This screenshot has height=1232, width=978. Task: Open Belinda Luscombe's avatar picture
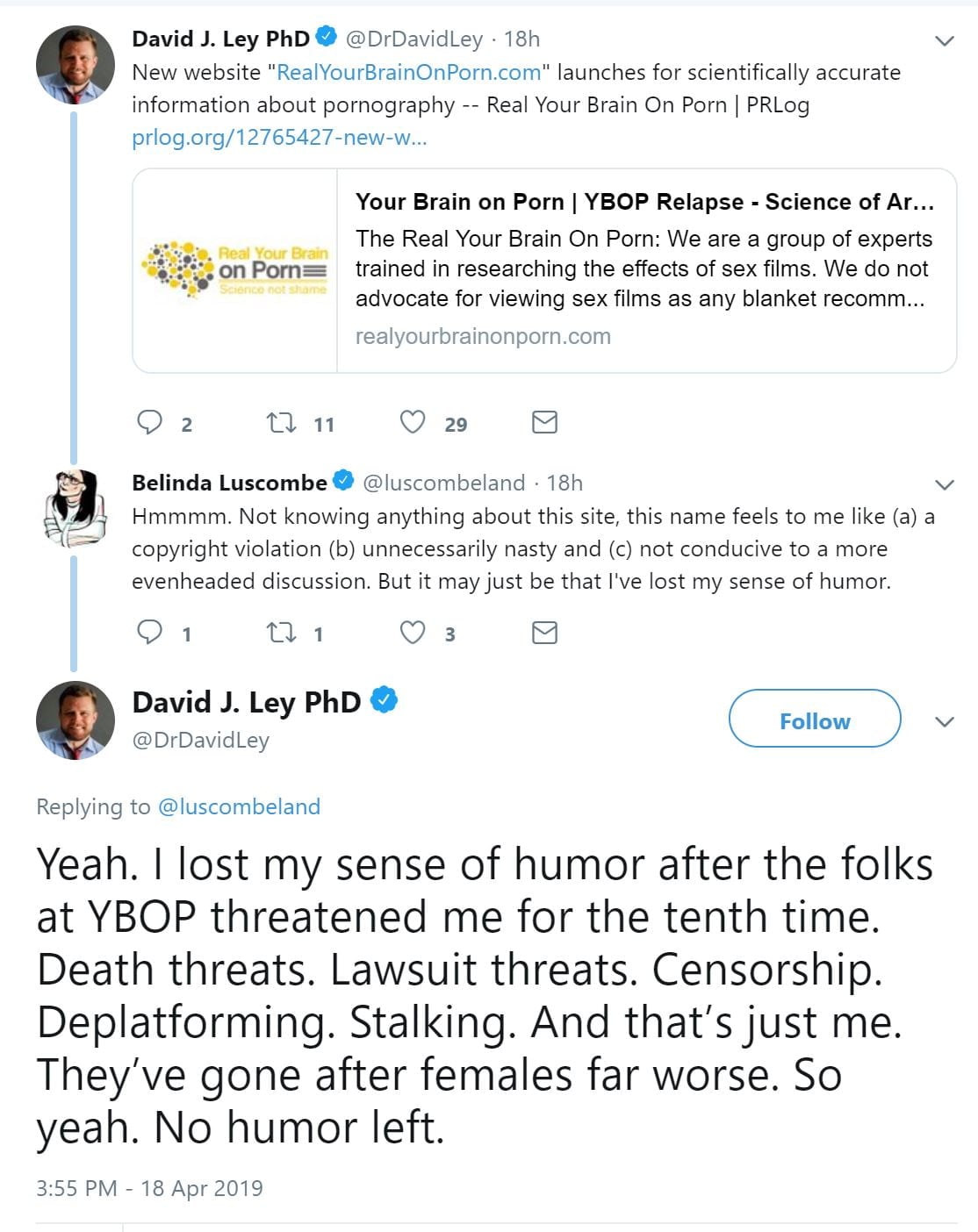75,507
